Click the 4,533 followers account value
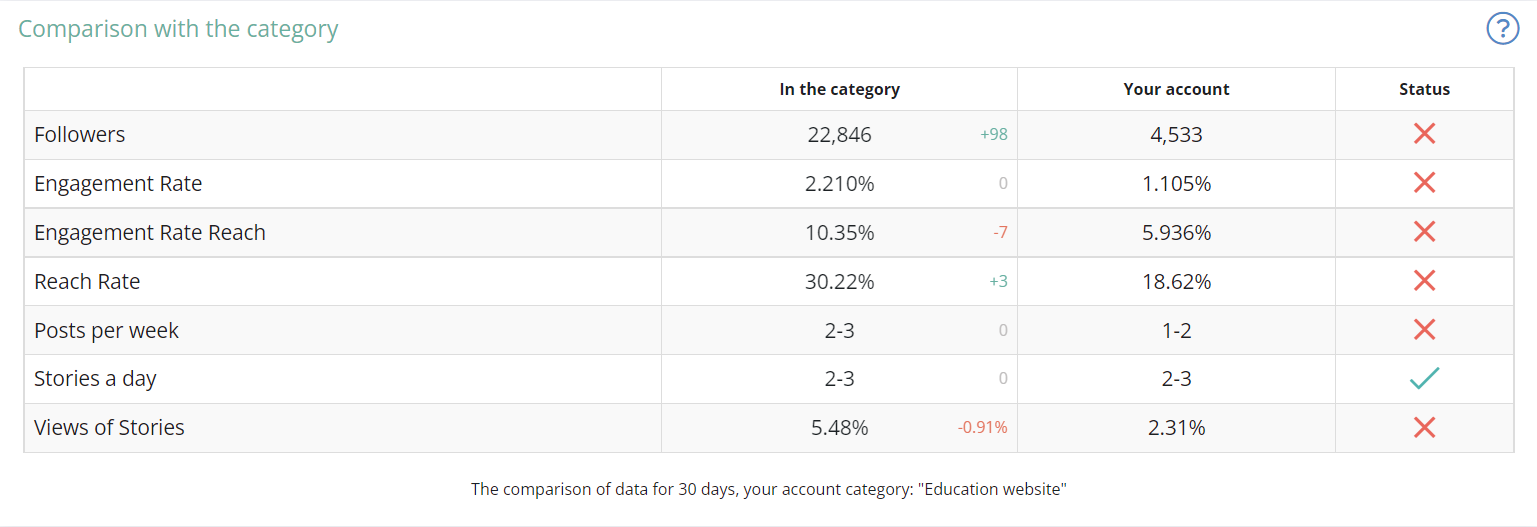The width and height of the screenshot is (1537, 527). 1176,134
